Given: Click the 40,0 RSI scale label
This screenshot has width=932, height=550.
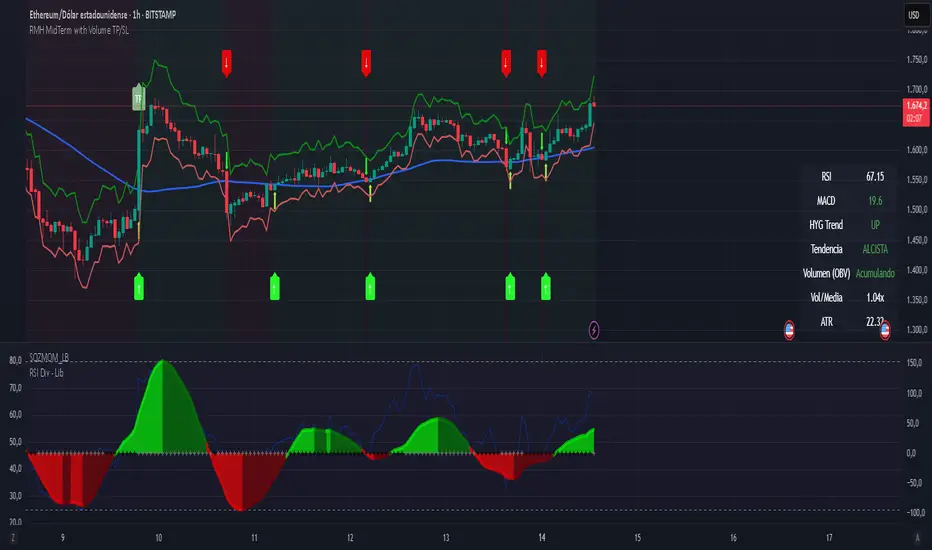Looking at the screenshot, I should click(15, 469).
